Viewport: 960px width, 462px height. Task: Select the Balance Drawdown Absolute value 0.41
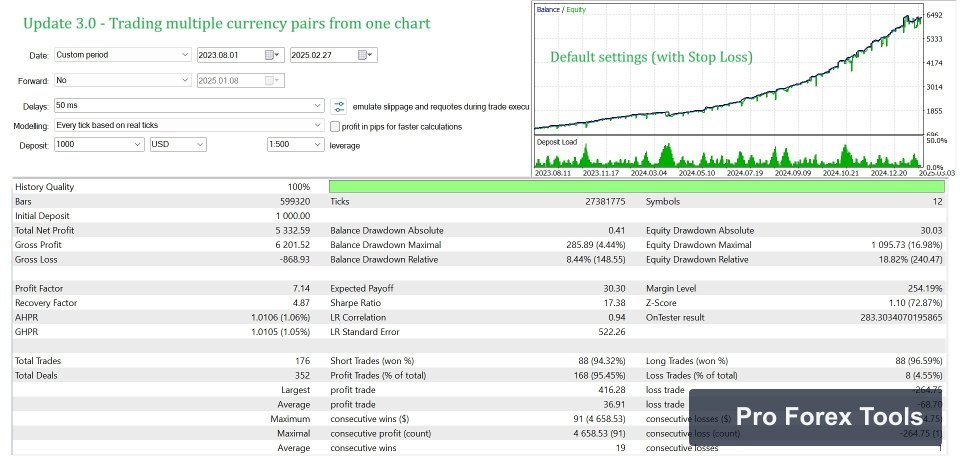click(x=617, y=231)
